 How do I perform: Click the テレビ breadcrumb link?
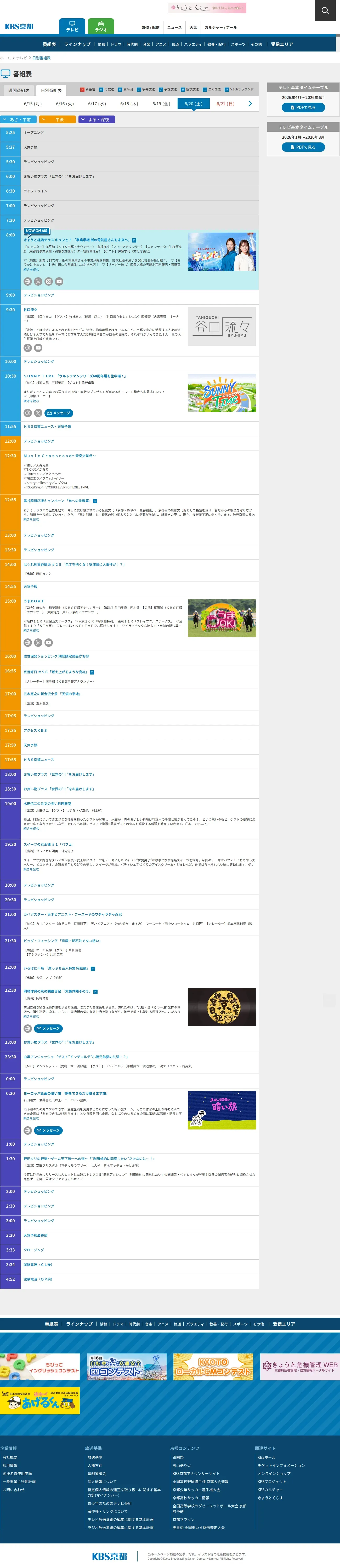pyautogui.click(x=21, y=58)
